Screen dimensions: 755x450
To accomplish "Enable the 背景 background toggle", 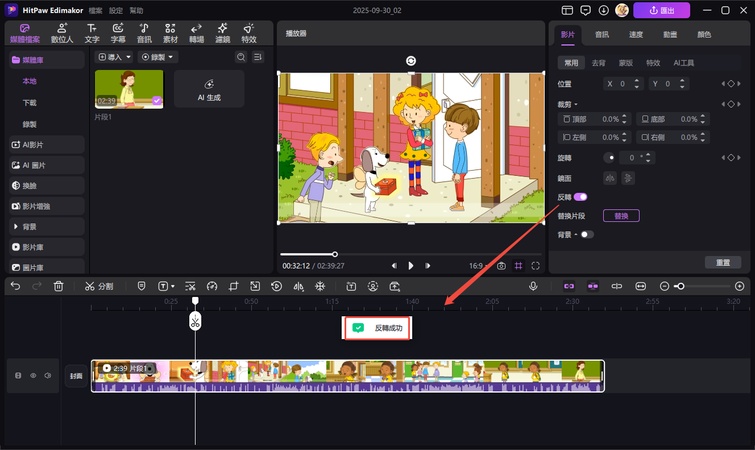I will coord(585,234).
